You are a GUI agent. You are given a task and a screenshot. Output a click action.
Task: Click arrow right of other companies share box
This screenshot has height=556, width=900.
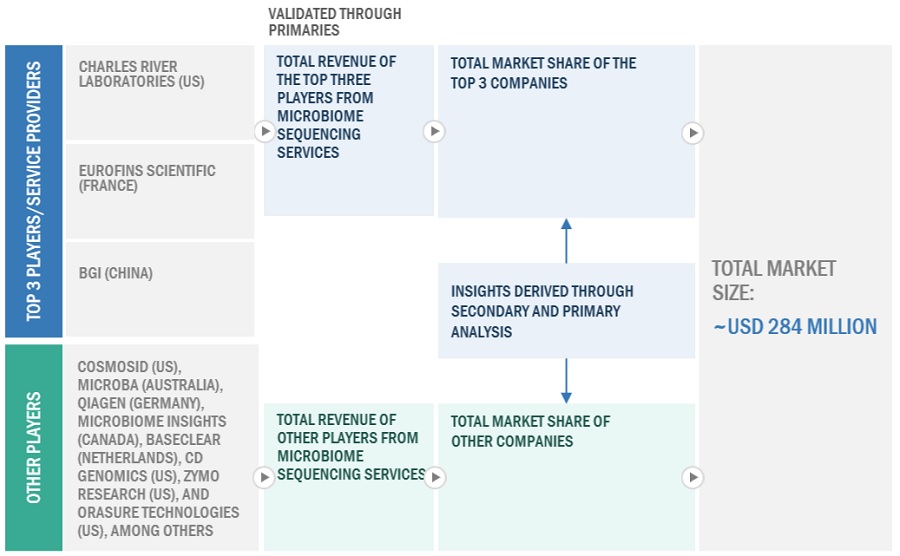click(x=693, y=478)
